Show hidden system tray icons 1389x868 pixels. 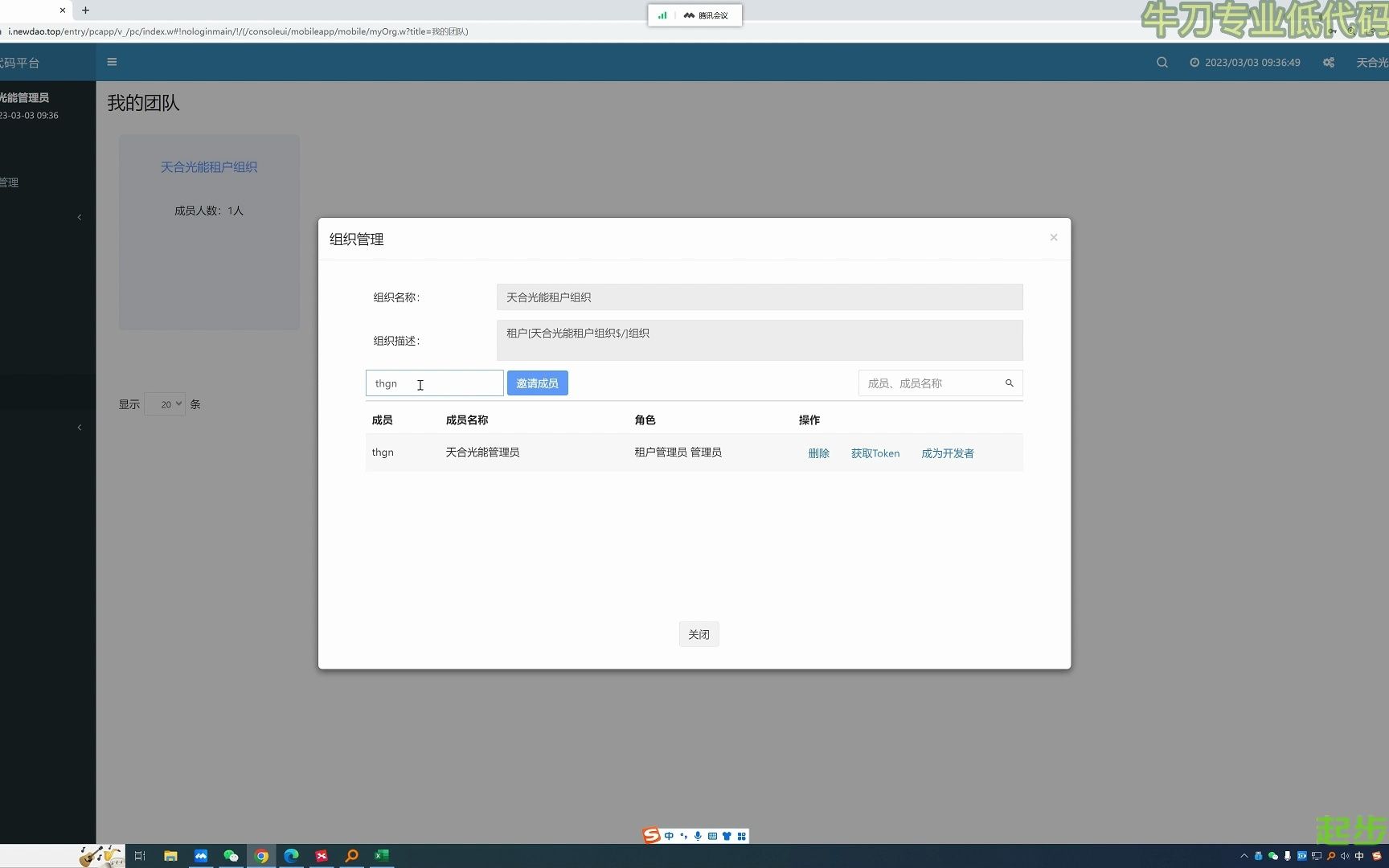point(1244,856)
